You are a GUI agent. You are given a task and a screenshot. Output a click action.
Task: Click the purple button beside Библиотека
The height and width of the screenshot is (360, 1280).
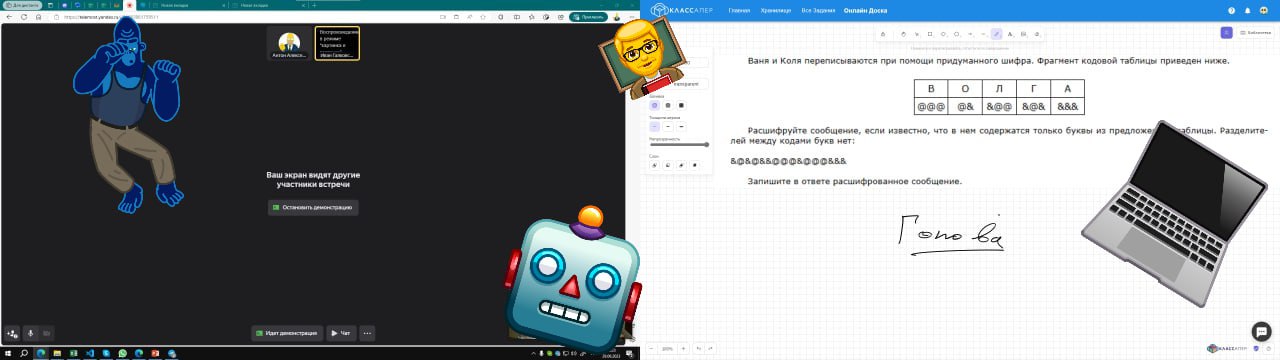coord(1226,33)
